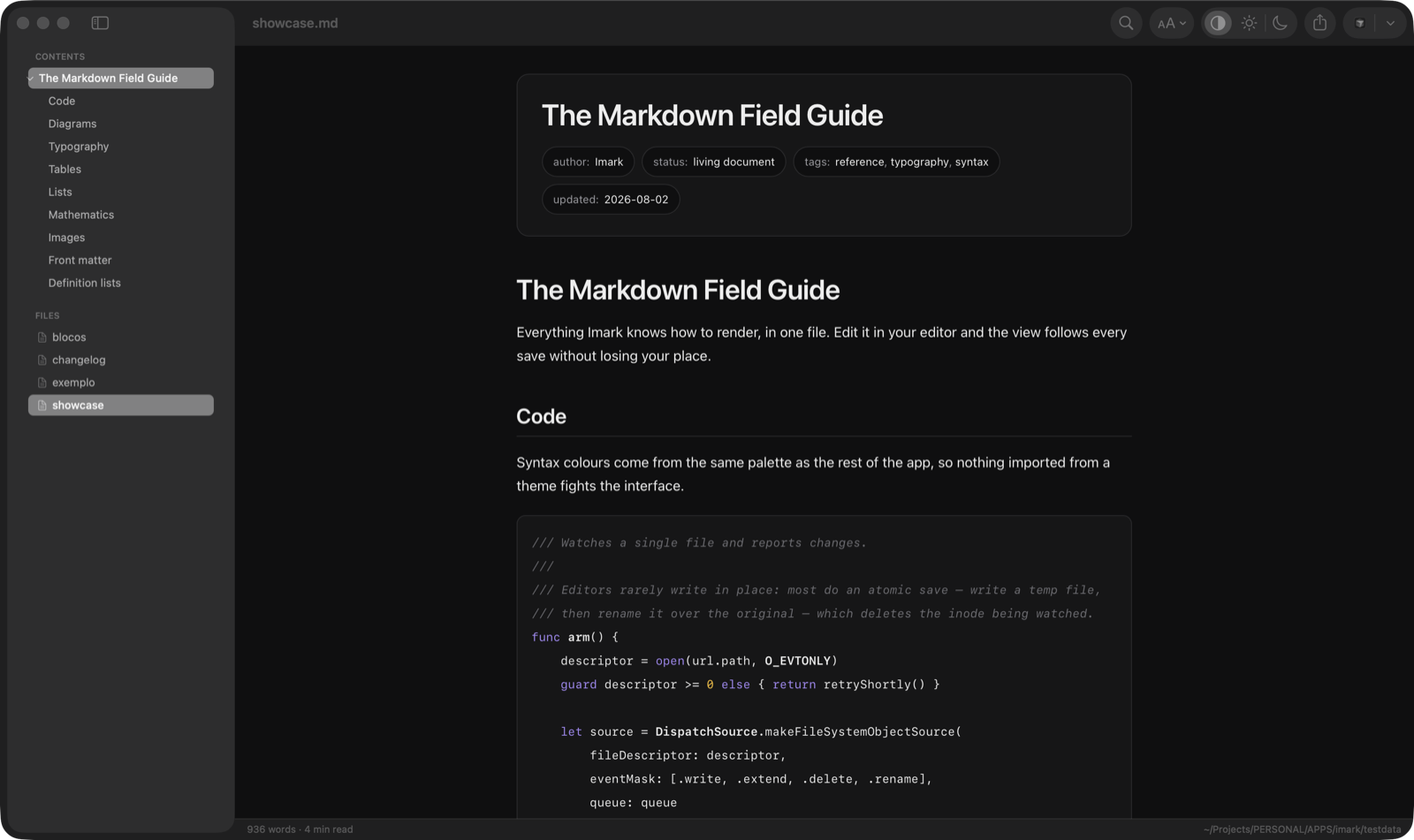This screenshot has height=840, width=1414.
Task: Go to Images in contents sidebar
Action: [x=66, y=238]
